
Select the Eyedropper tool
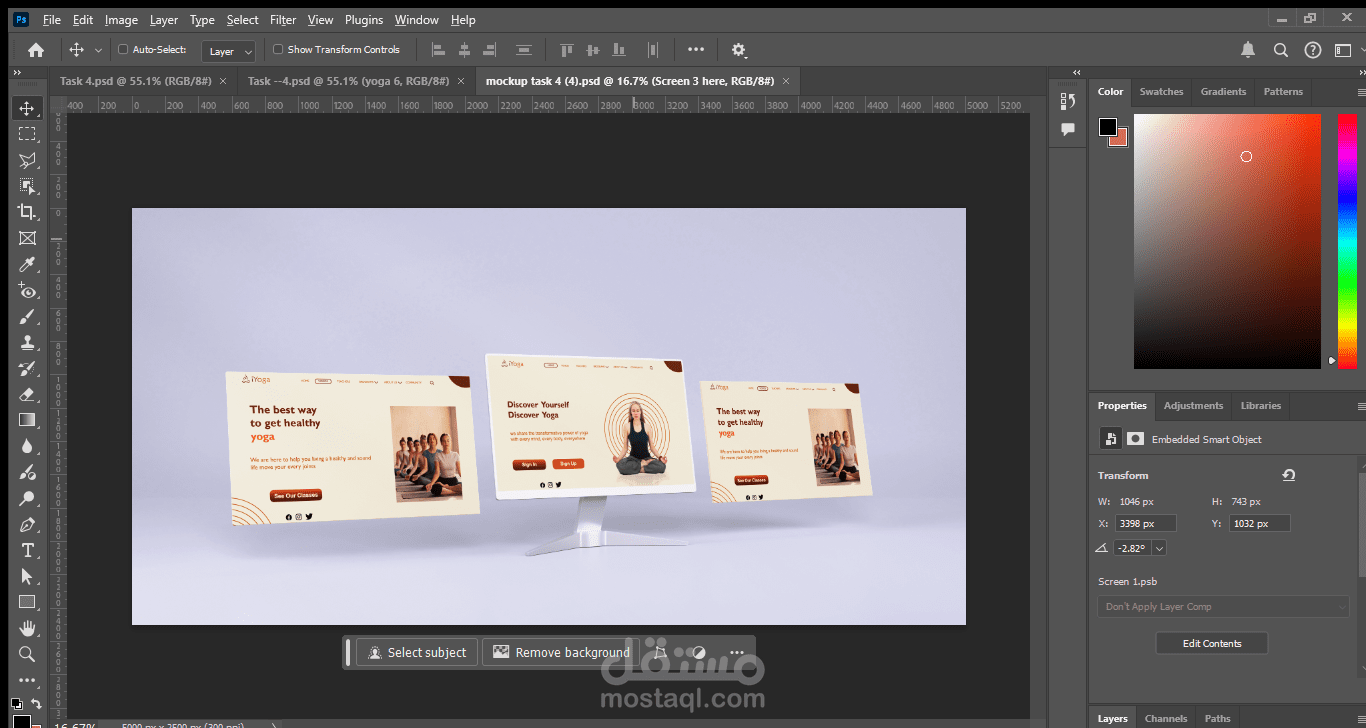pyautogui.click(x=27, y=264)
